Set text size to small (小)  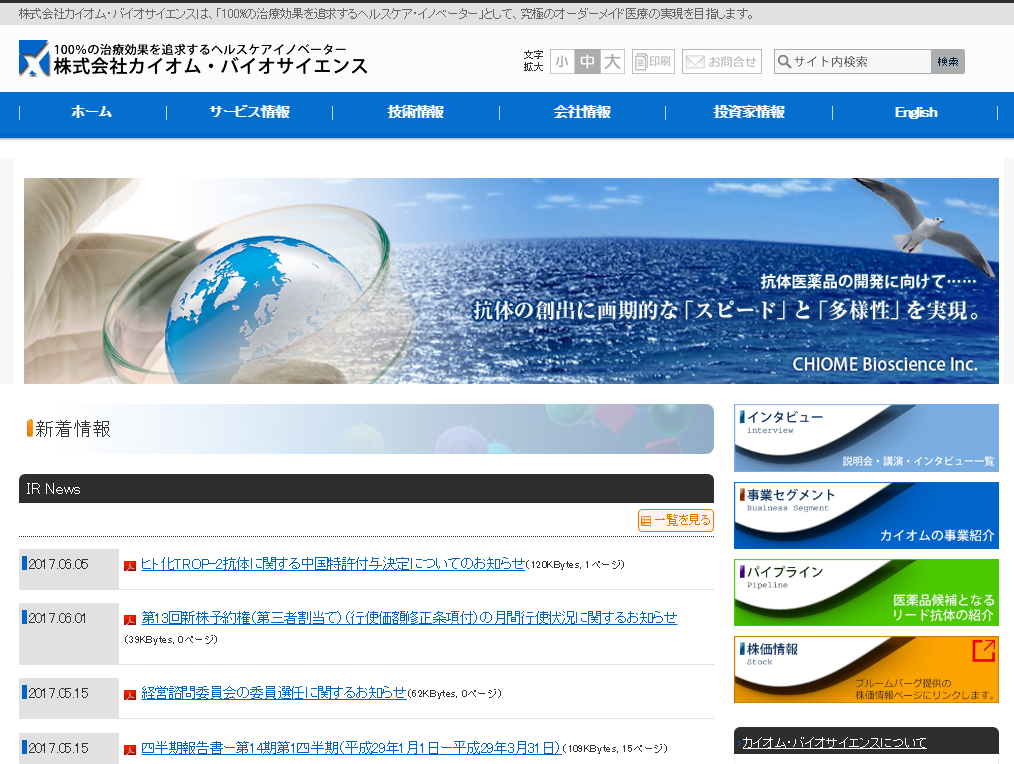(562, 61)
